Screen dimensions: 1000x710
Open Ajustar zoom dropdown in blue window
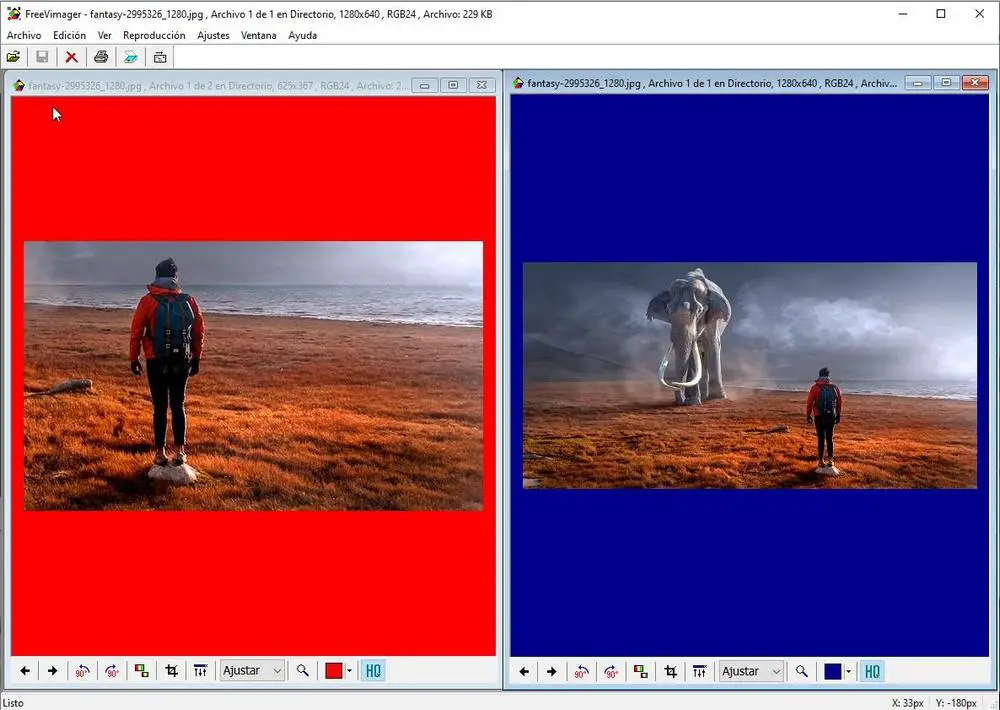(x=751, y=671)
